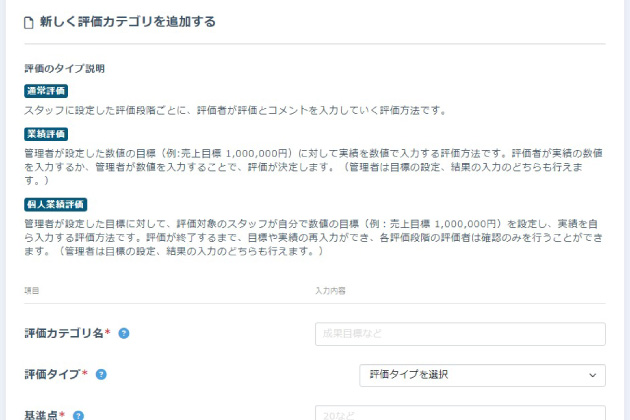This screenshot has height=420, width=630.
Task: Focus the 評価カテゴリ名 input field
Action: (460, 334)
